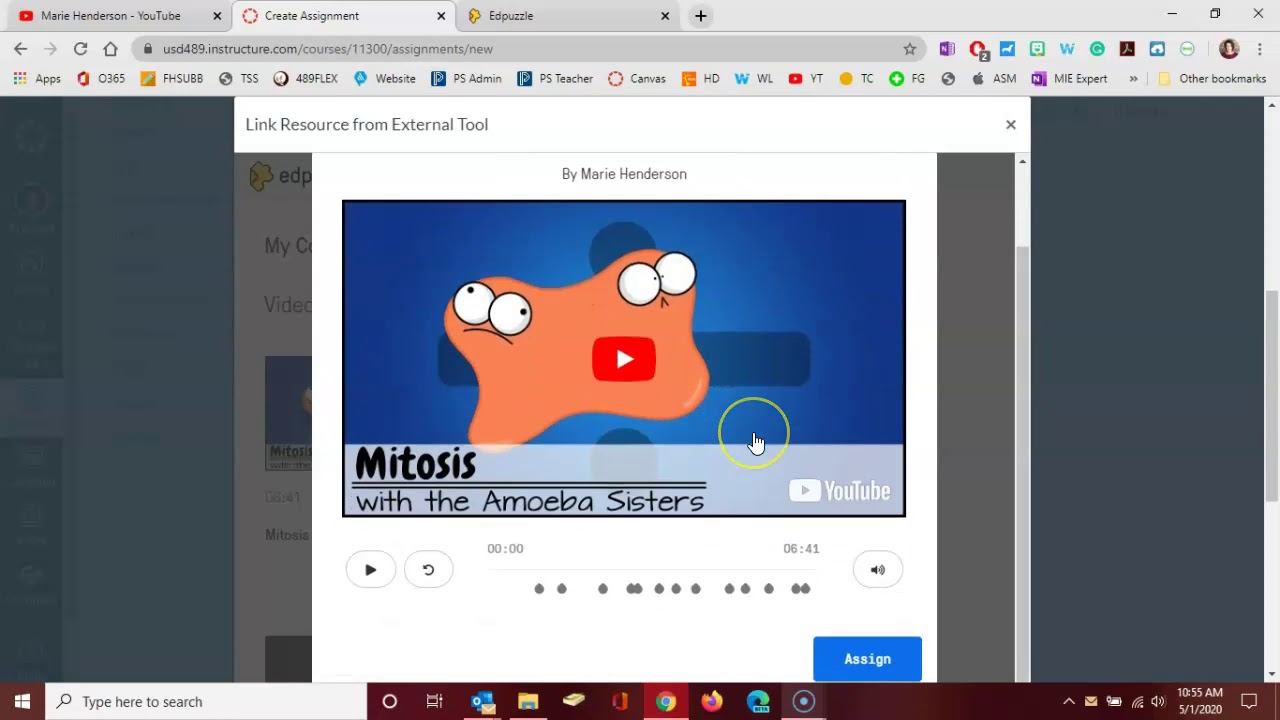Reload the current page
1280x720 pixels.
(x=80, y=48)
